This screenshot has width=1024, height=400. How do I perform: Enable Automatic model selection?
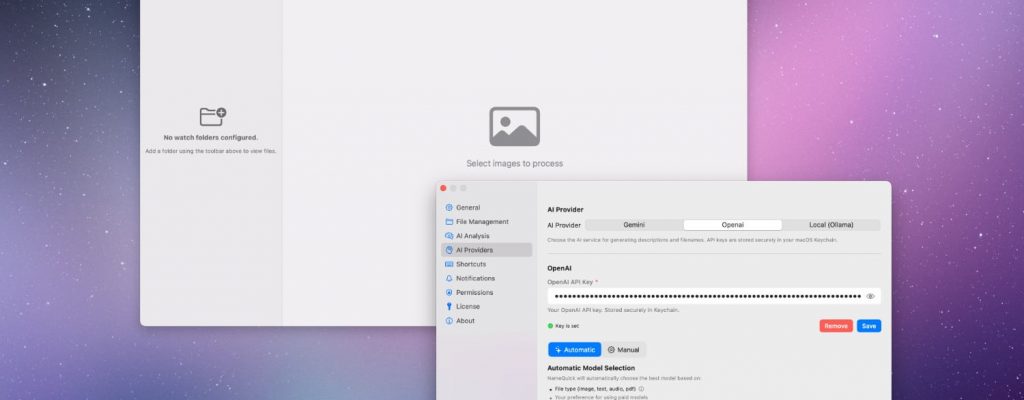(x=574, y=350)
